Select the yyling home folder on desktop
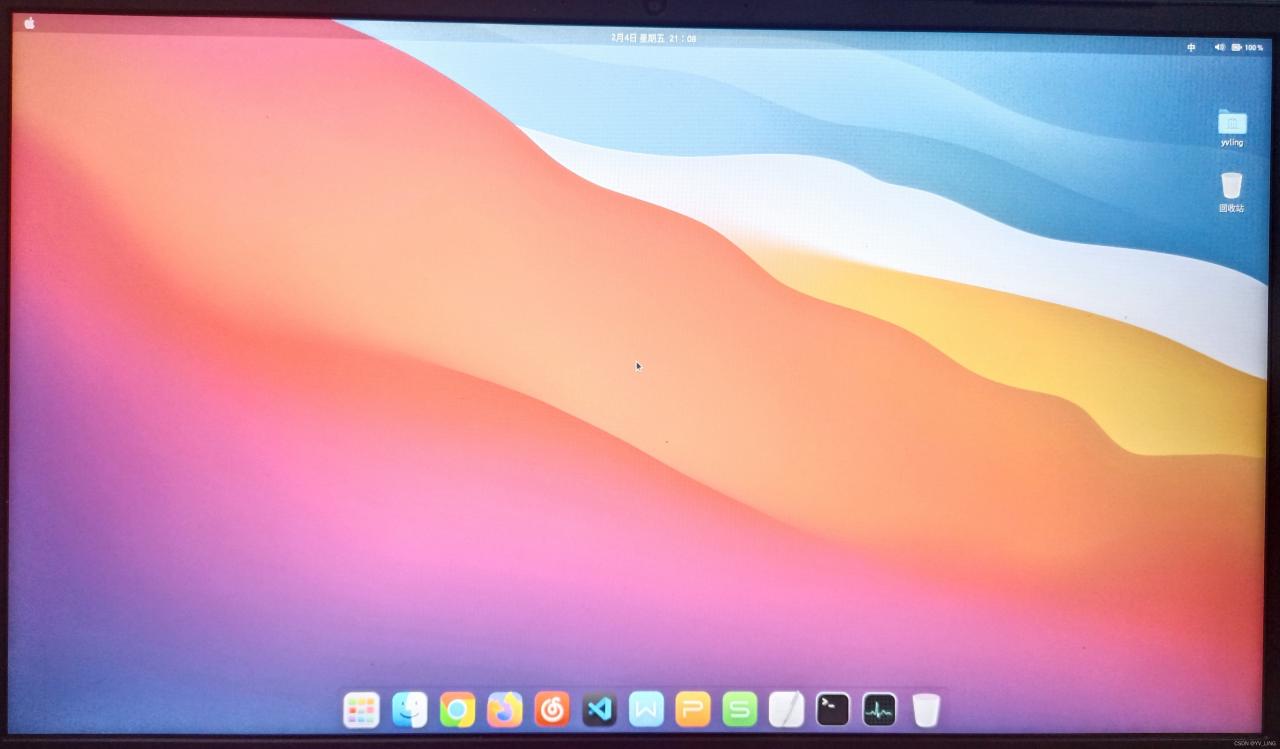Viewport: 1280px width, 749px height. [1232, 128]
